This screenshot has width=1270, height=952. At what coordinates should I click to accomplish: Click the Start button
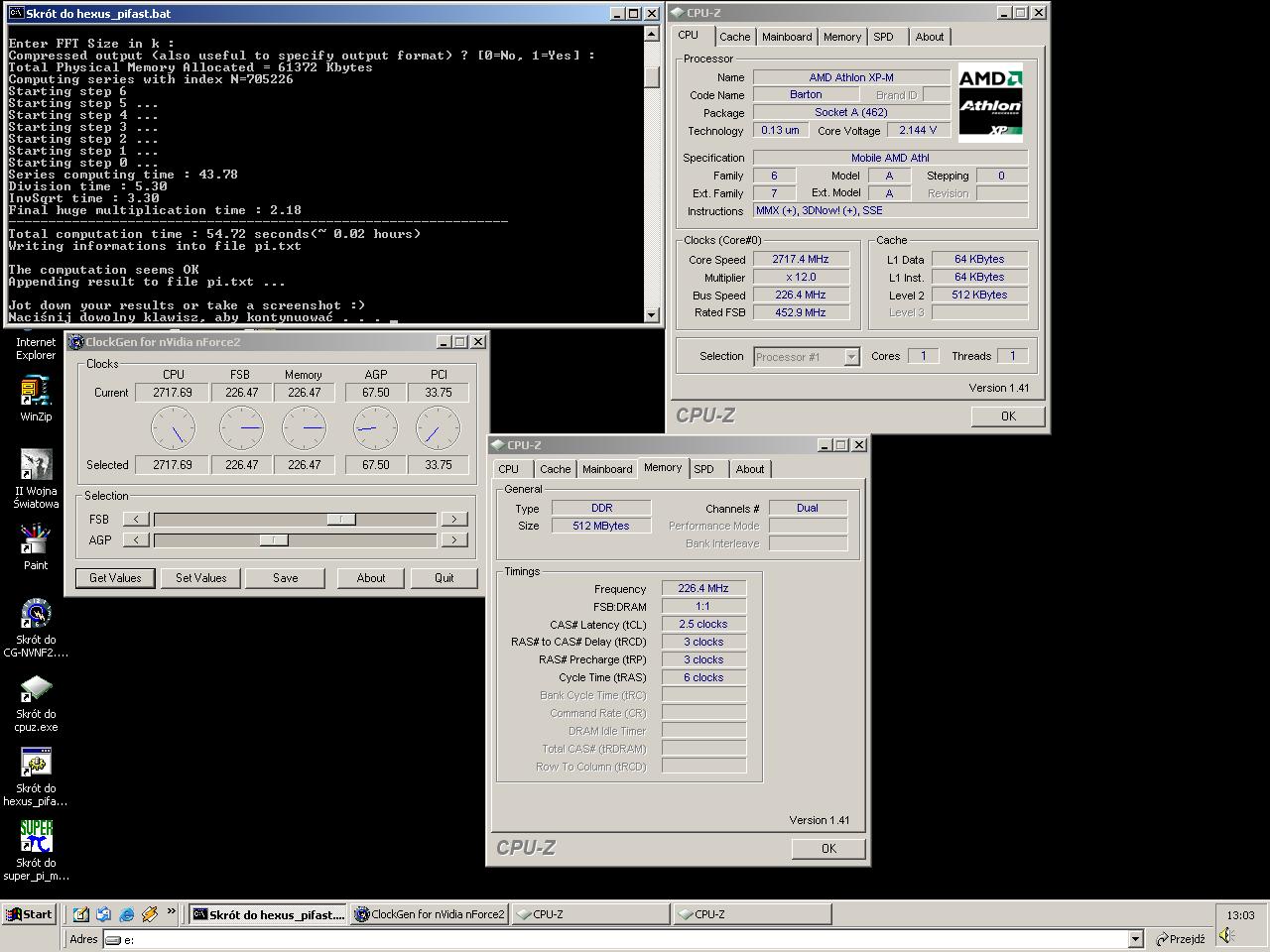[29, 914]
